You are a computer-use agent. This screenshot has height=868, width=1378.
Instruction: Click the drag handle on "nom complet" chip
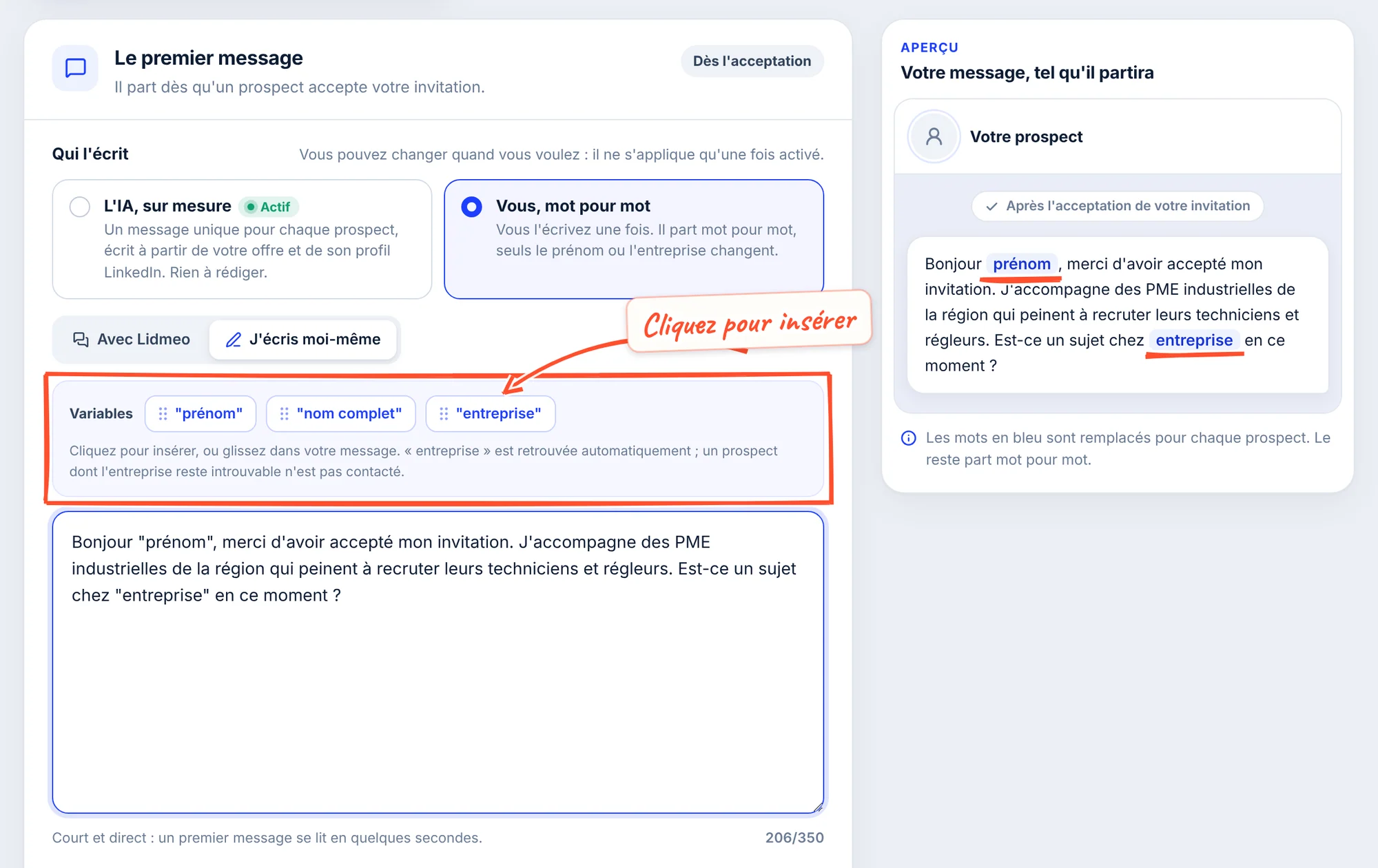(x=285, y=413)
